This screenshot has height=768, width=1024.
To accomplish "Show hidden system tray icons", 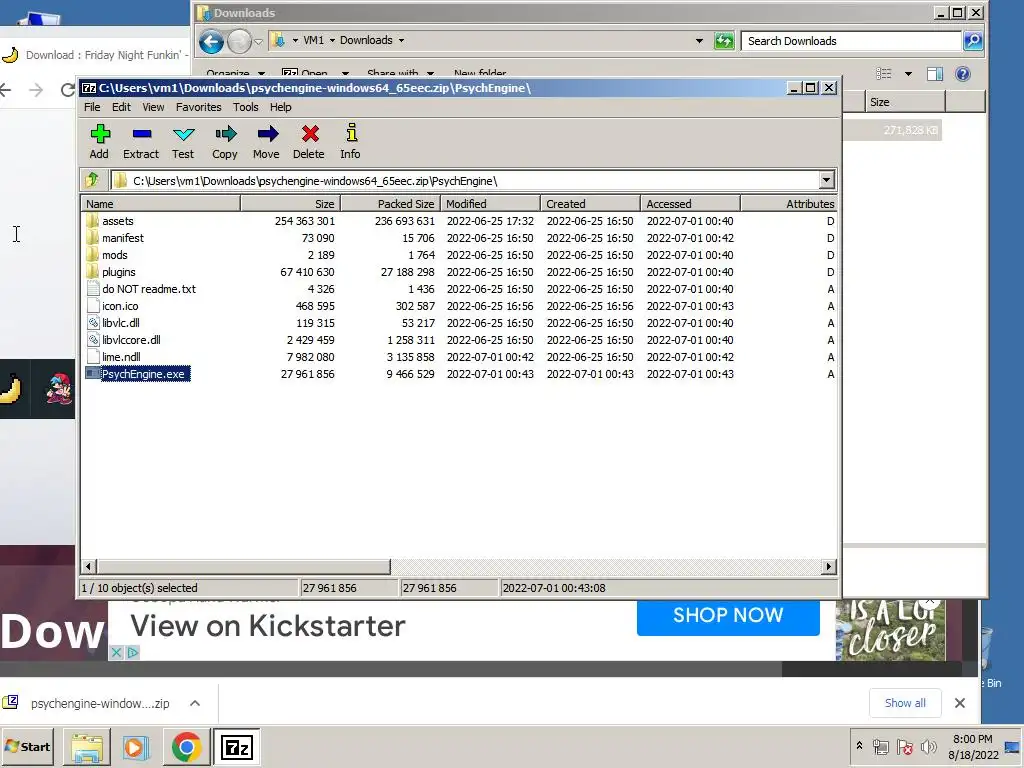I will (x=859, y=746).
